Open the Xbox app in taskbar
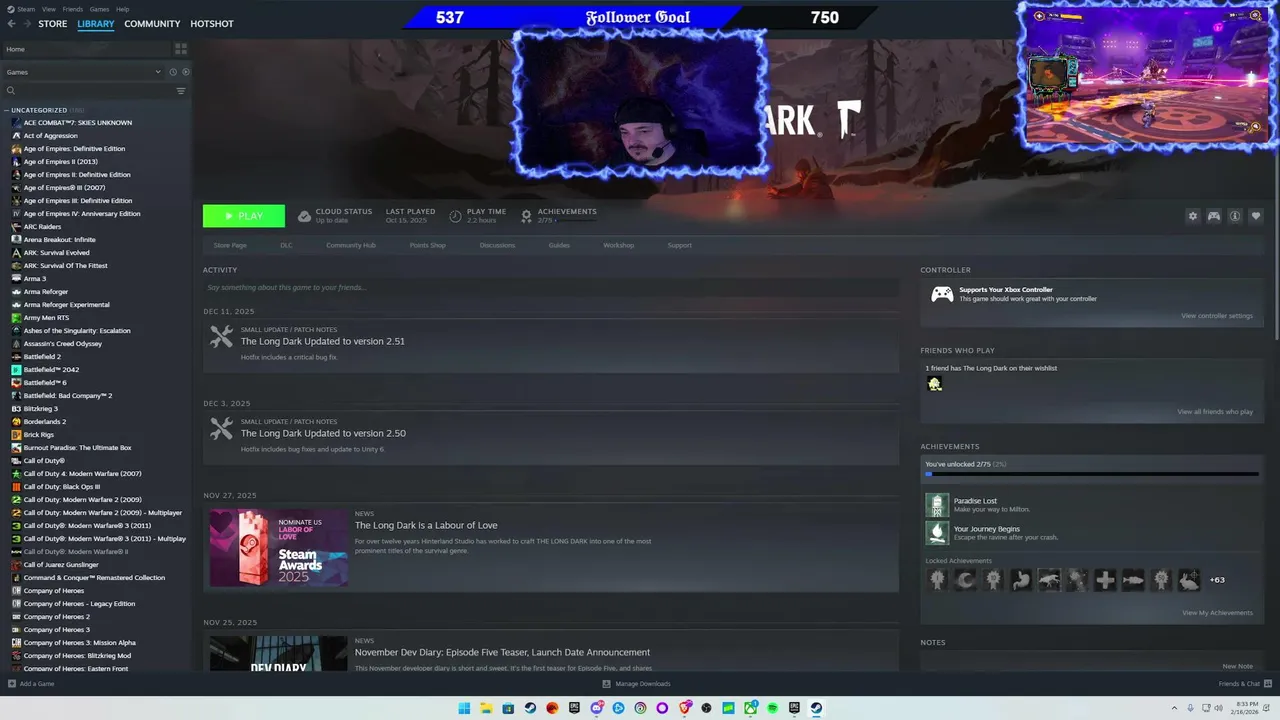 750,708
